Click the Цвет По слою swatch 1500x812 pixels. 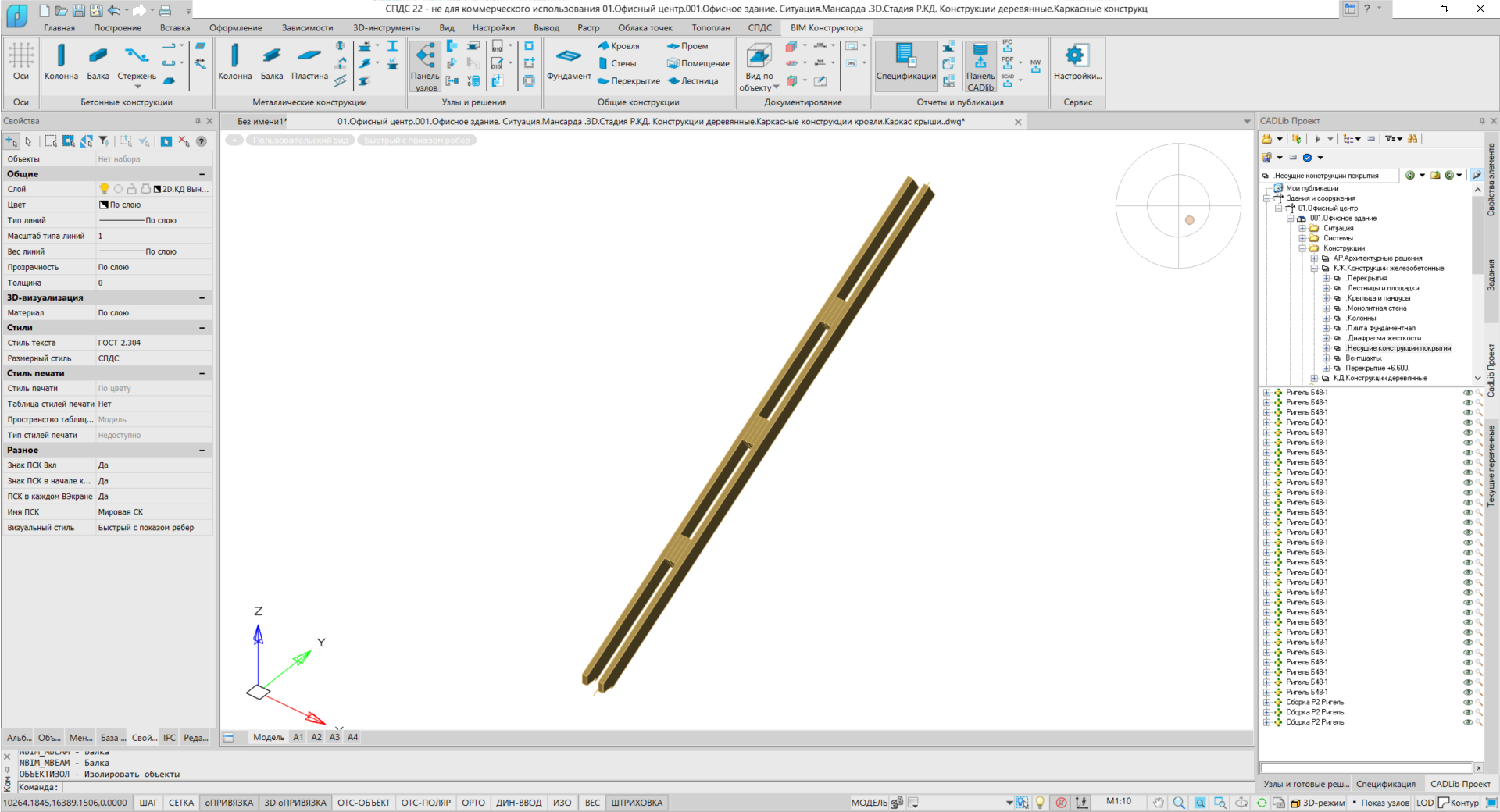104,205
